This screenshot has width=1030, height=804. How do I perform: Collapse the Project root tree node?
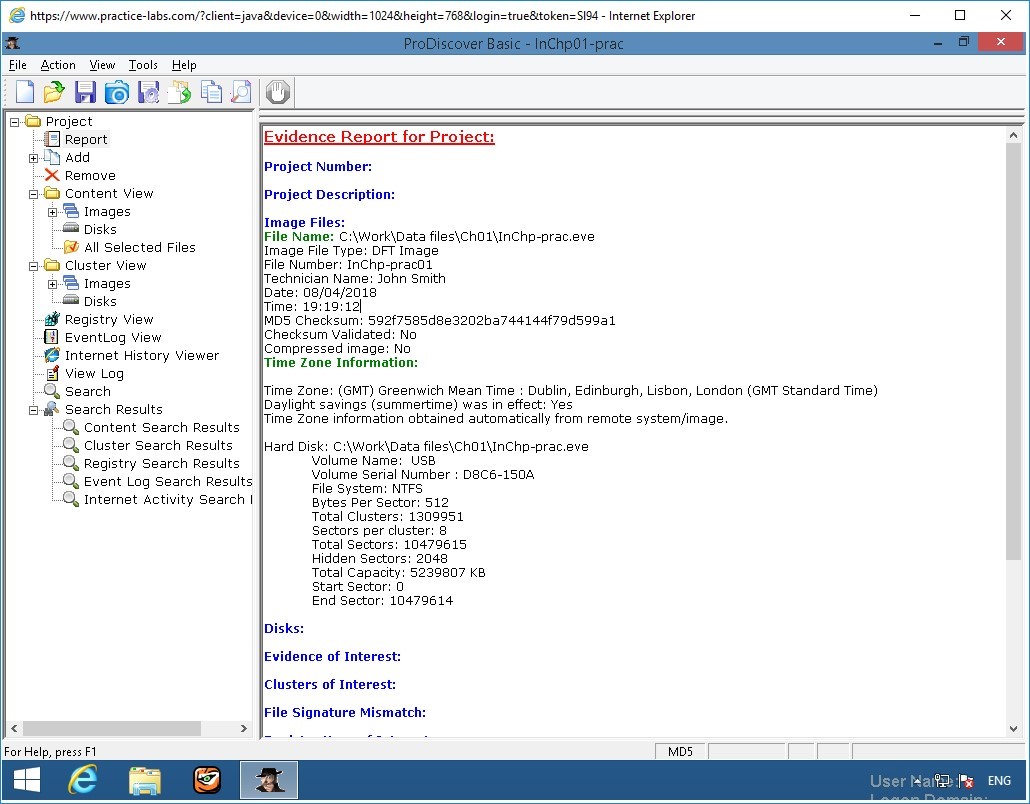[x=14, y=122]
